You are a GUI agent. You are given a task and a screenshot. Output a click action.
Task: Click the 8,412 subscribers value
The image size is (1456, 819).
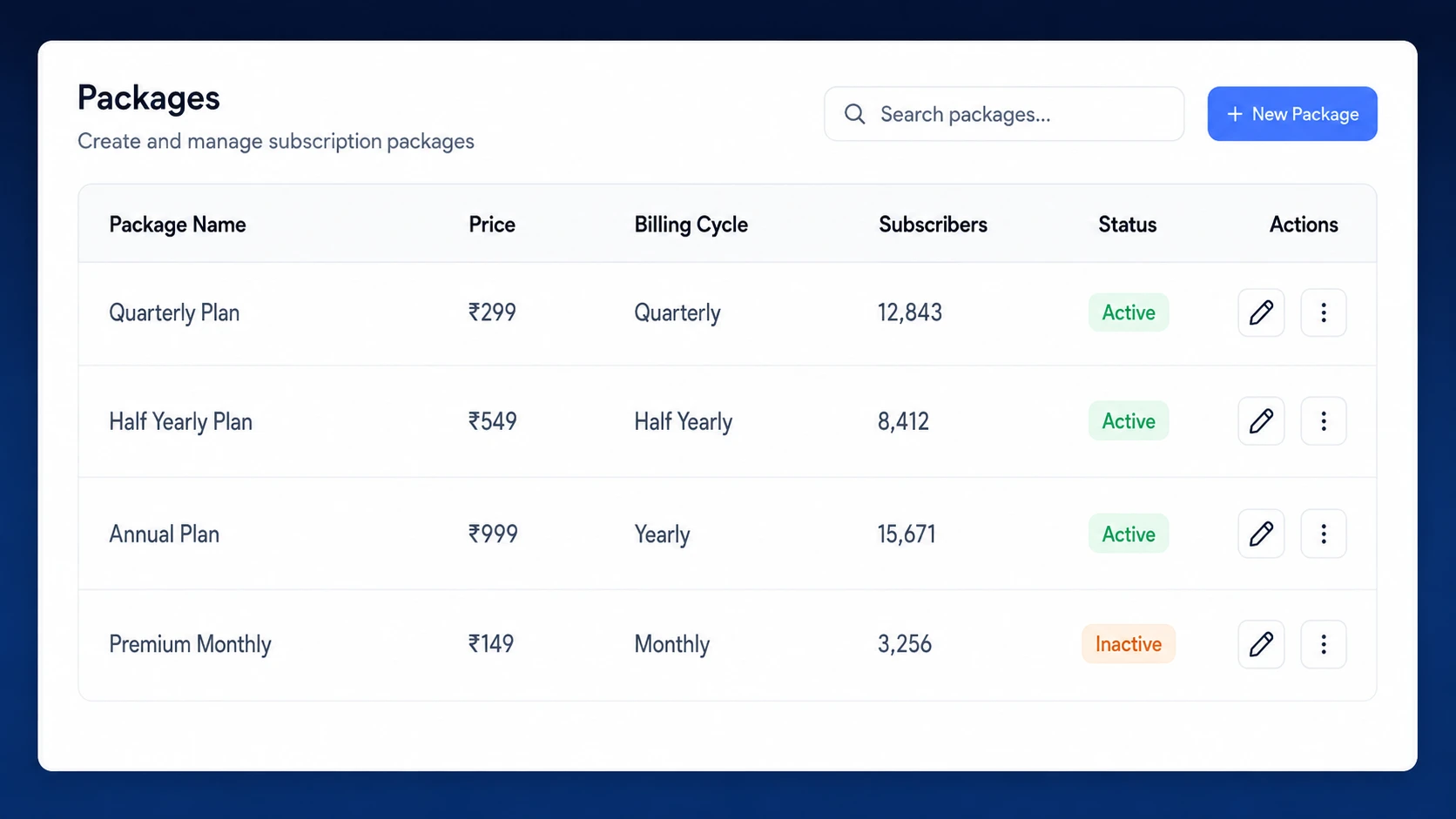tap(903, 421)
